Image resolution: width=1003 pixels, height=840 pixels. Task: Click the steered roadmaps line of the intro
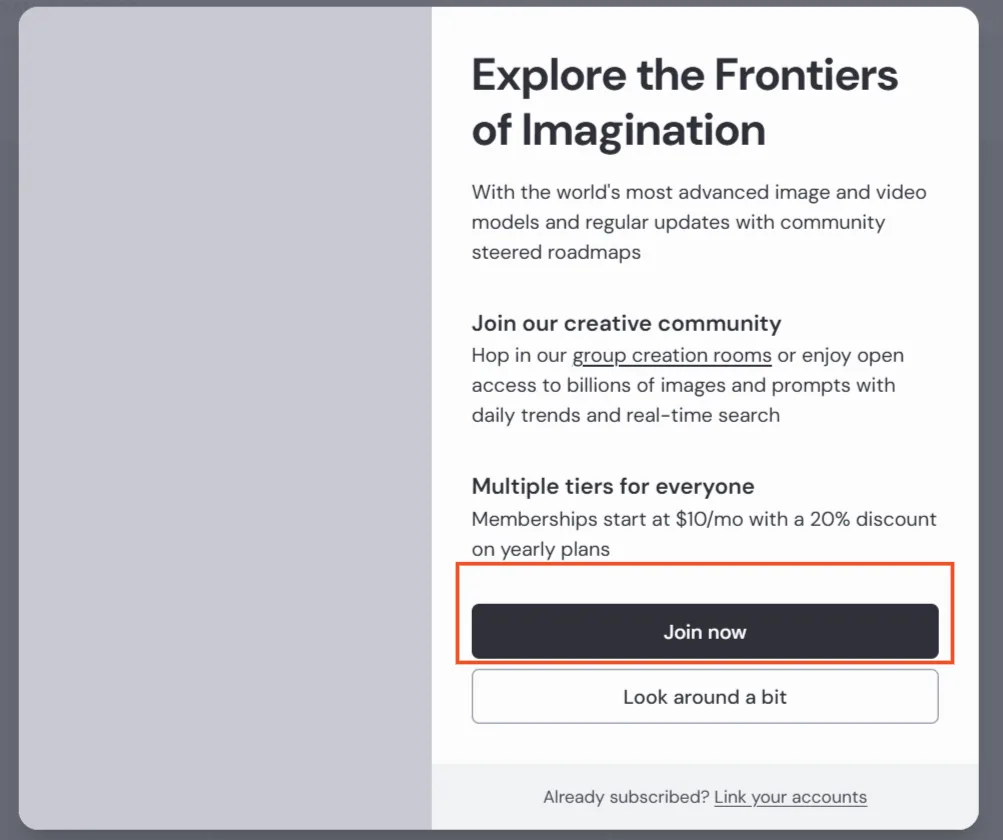(x=556, y=252)
